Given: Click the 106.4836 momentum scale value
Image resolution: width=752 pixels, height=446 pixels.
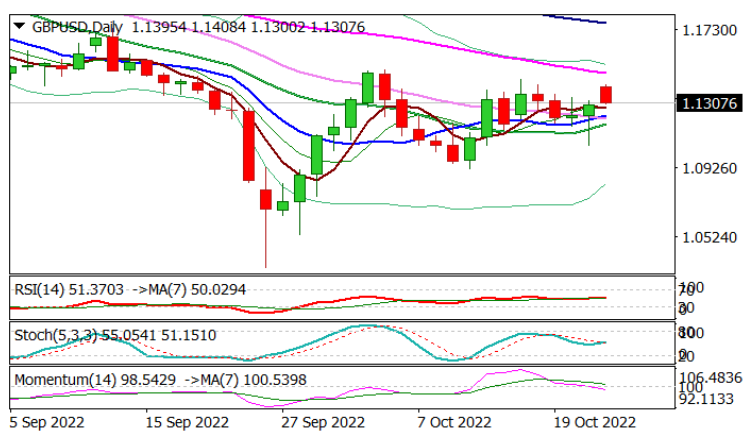Looking at the screenshot, I should coord(710,377).
